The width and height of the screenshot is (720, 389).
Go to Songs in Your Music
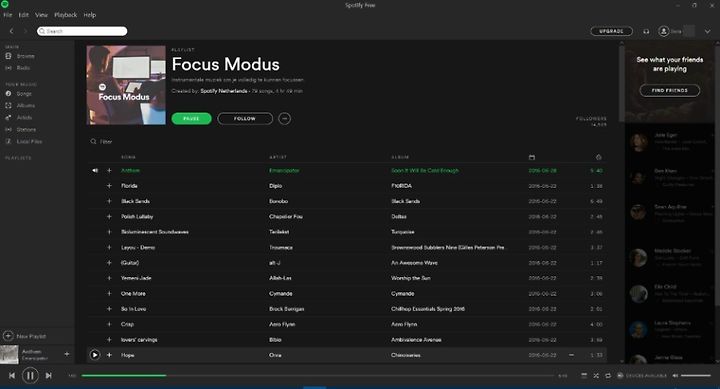coord(24,94)
